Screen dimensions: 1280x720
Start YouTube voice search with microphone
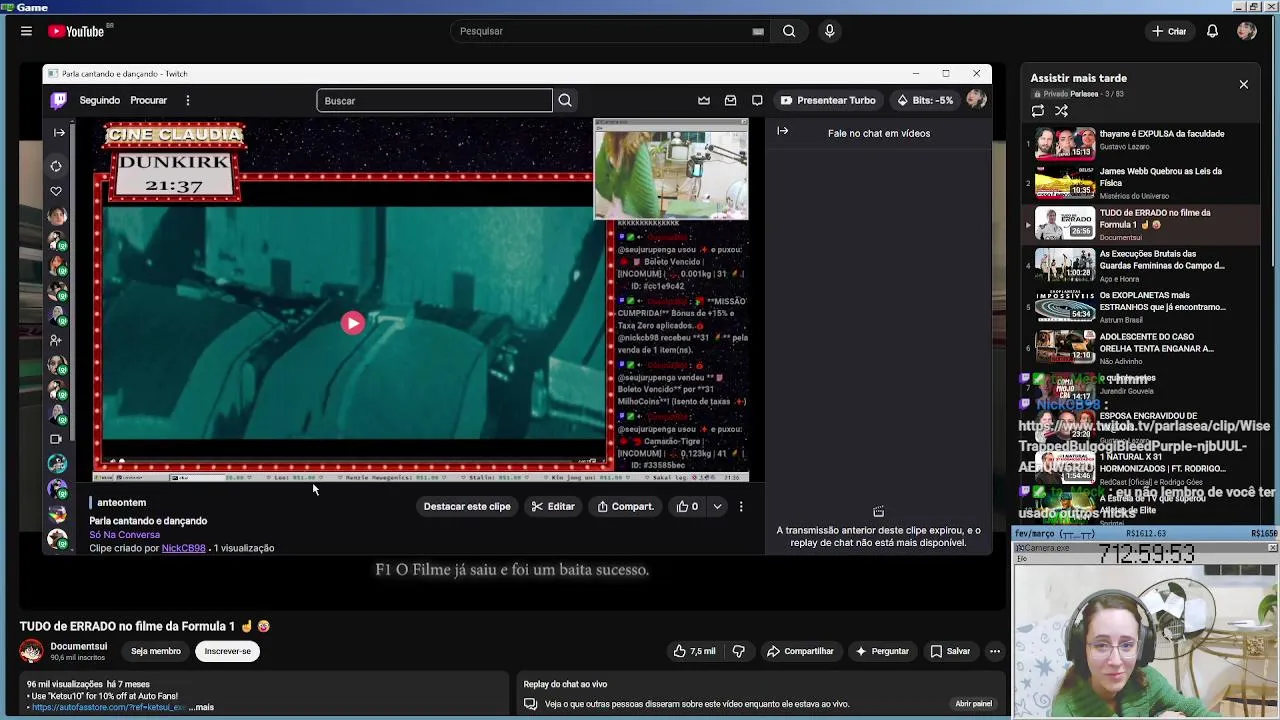point(829,31)
